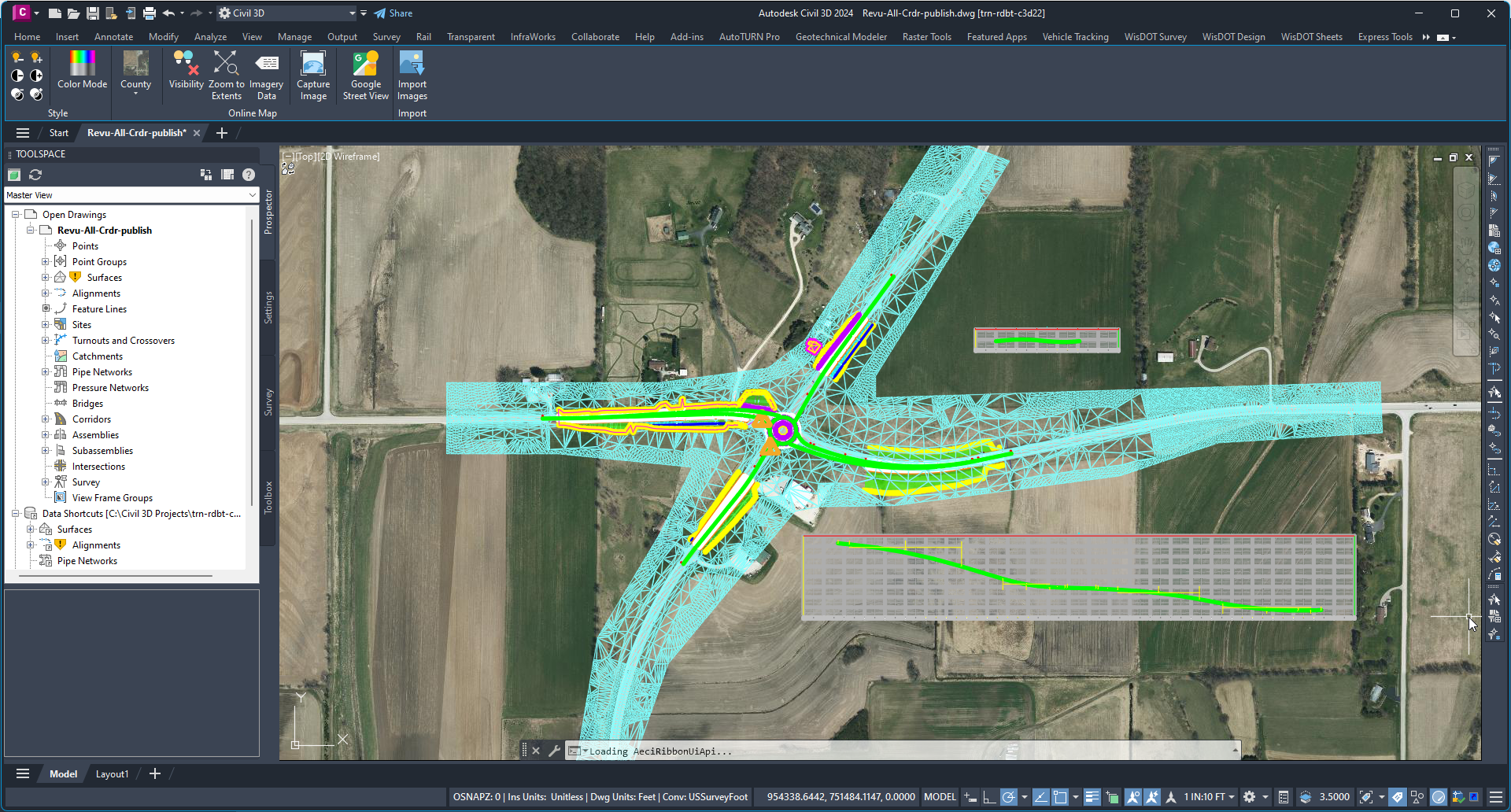
Task: Click the Share button
Action: (x=393, y=13)
